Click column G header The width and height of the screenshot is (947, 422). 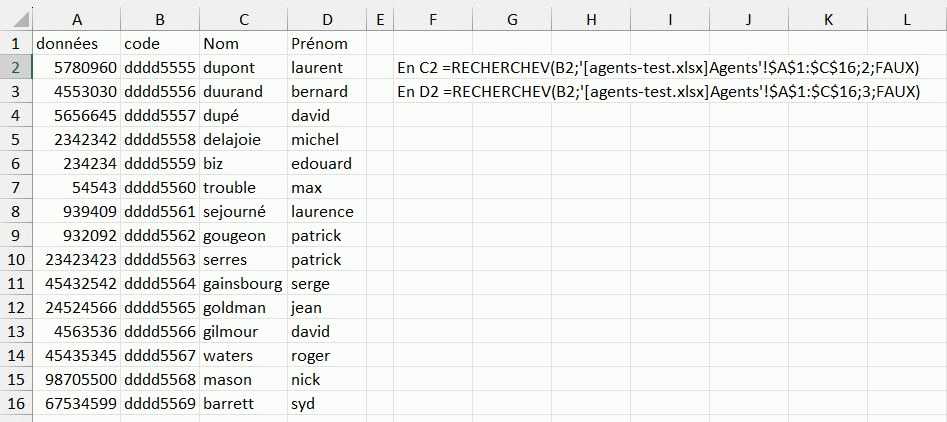coord(511,18)
